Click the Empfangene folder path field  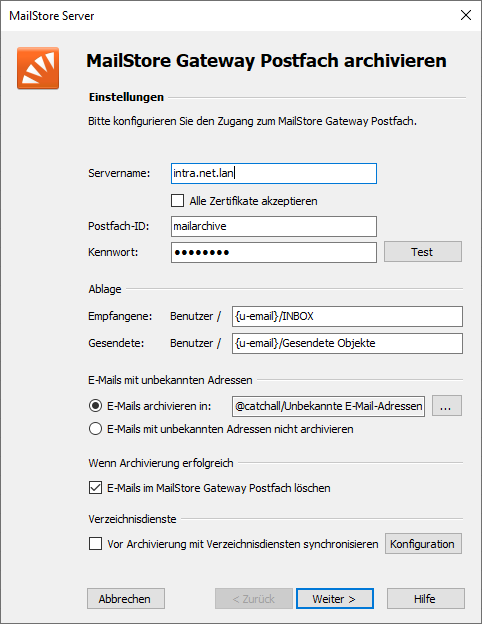(x=347, y=316)
